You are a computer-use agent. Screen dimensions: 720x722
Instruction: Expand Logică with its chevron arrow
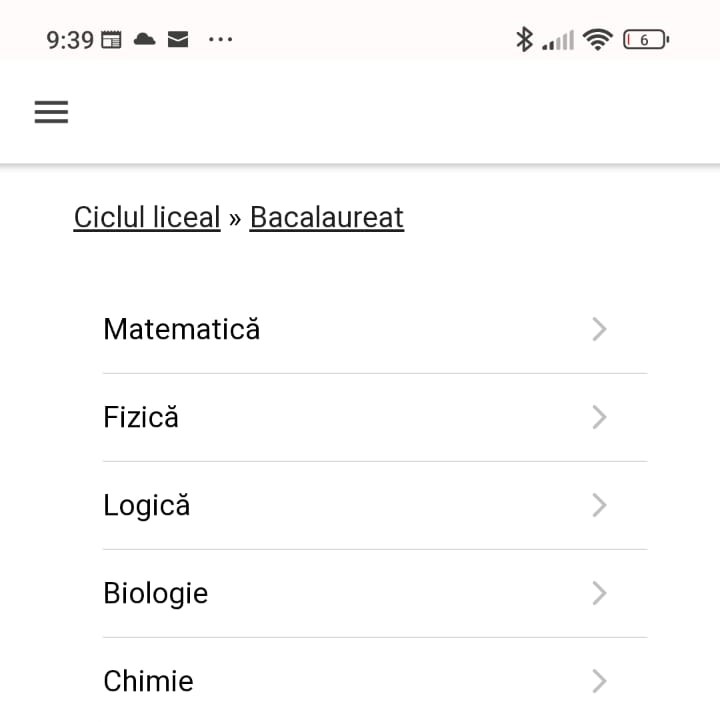pos(599,505)
